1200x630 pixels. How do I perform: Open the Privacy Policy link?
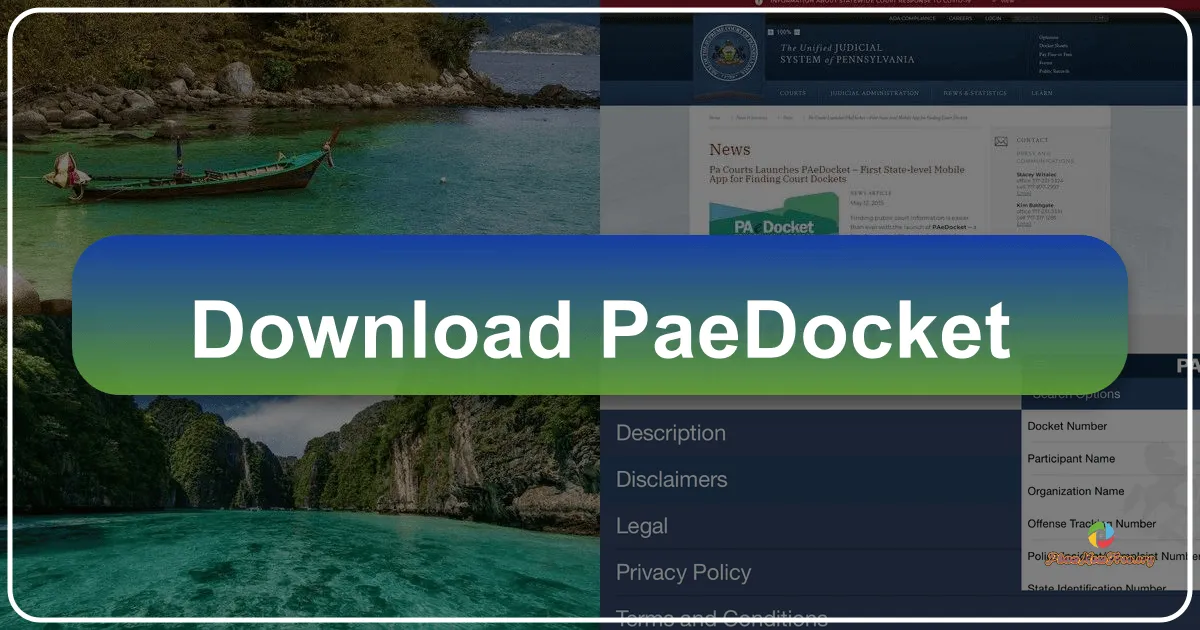click(683, 572)
